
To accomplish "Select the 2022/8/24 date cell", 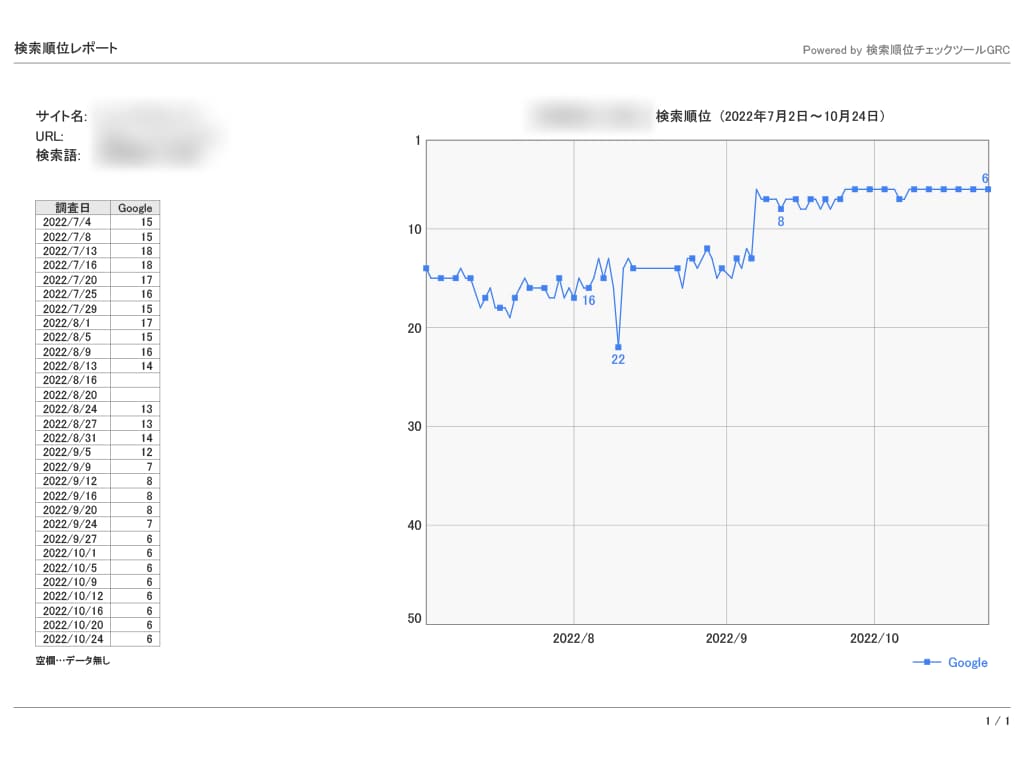I will tap(72, 409).
